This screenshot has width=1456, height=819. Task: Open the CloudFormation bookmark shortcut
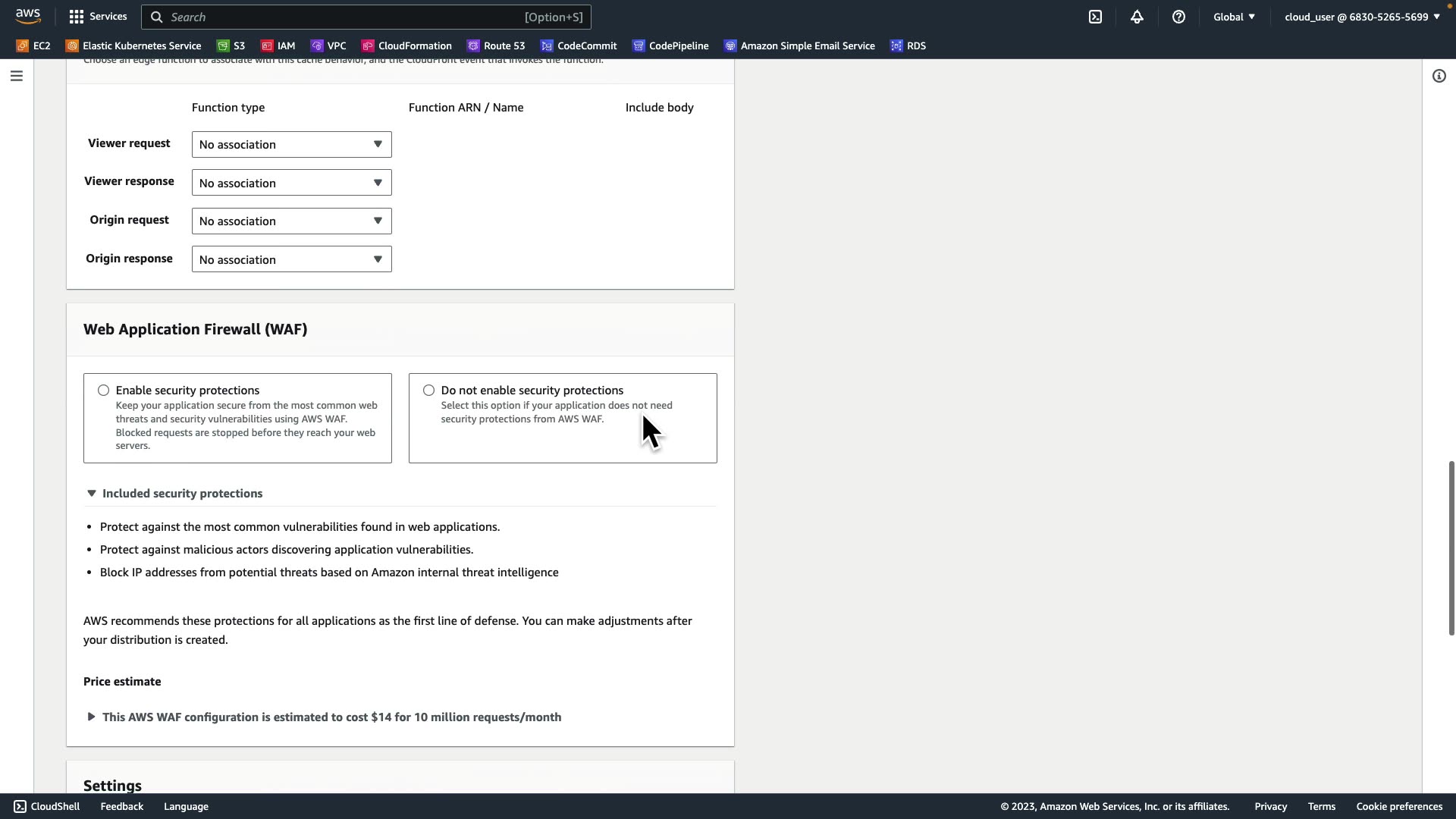click(407, 46)
